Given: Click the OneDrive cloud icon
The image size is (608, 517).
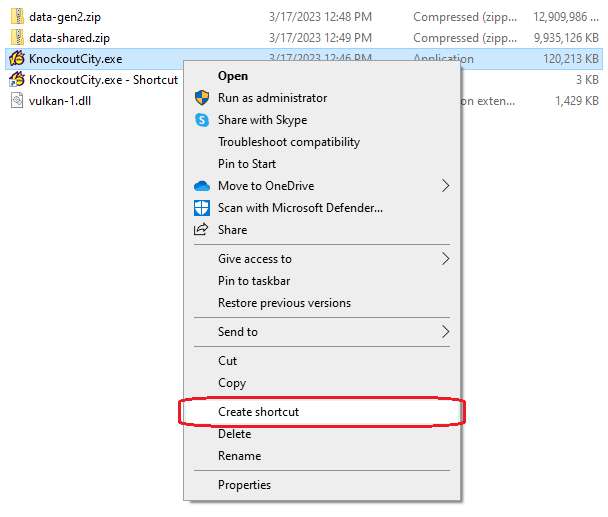Looking at the screenshot, I should pyautogui.click(x=201, y=186).
